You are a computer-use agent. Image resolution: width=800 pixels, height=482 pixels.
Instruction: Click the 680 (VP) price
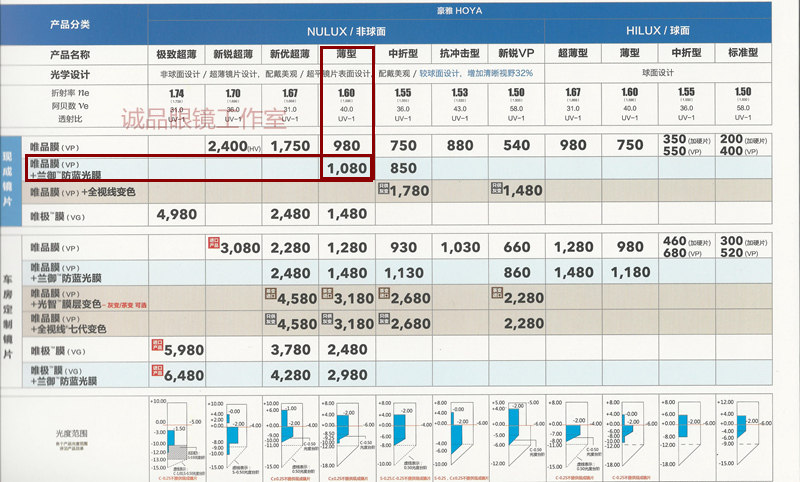tap(682, 253)
